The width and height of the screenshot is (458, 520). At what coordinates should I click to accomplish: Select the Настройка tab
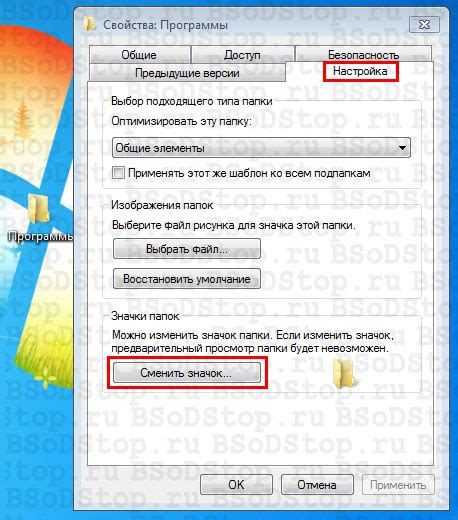pos(360,71)
